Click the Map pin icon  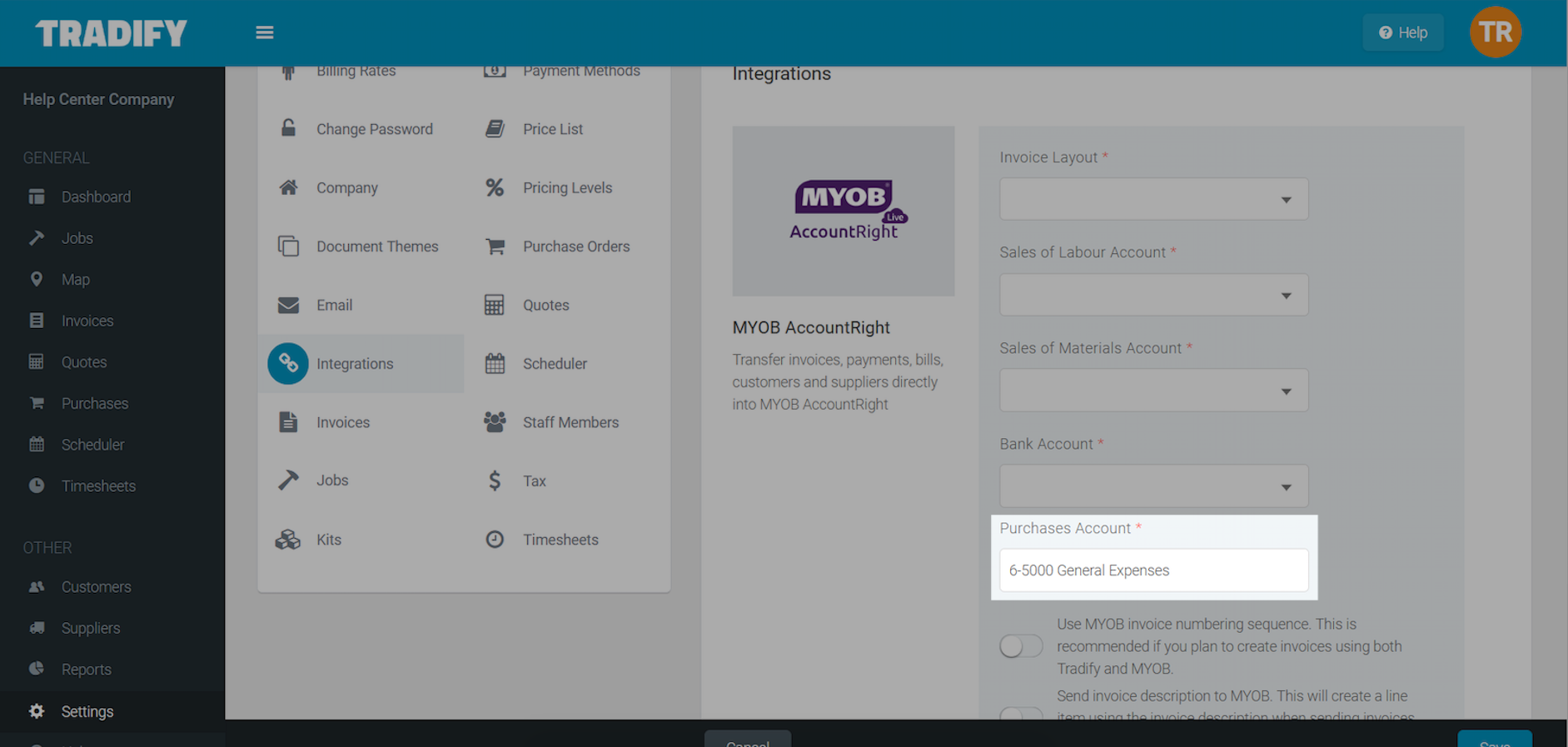tap(37, 279)
